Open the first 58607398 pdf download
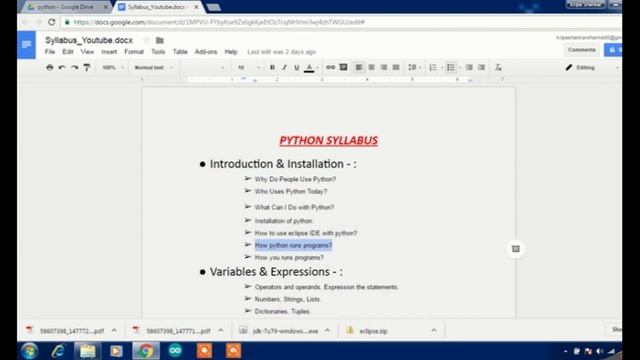The height and width of the screenshot is (360, 640). point(65,331)
